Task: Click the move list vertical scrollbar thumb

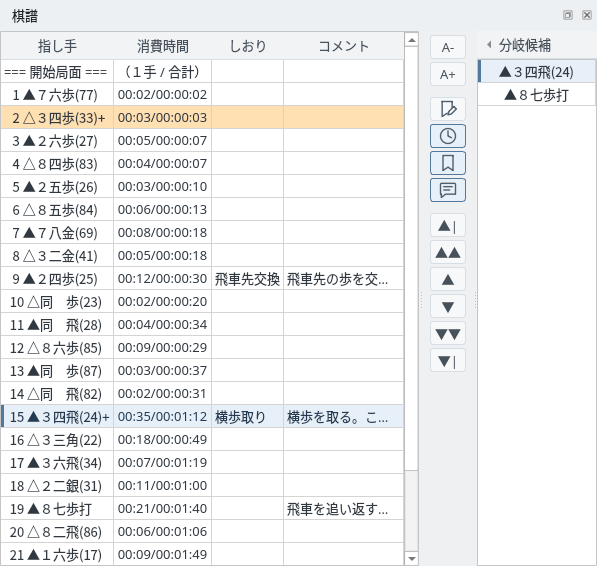Action: click(411, 258)
